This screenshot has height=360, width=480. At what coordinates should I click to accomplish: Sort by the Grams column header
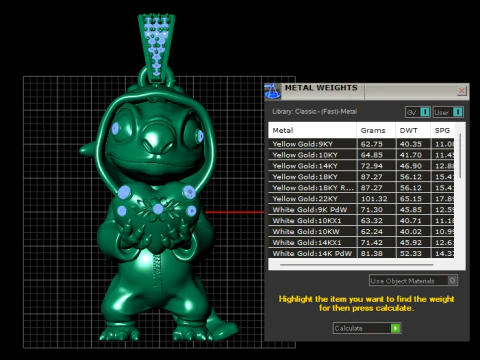click(x=376, y=130)
